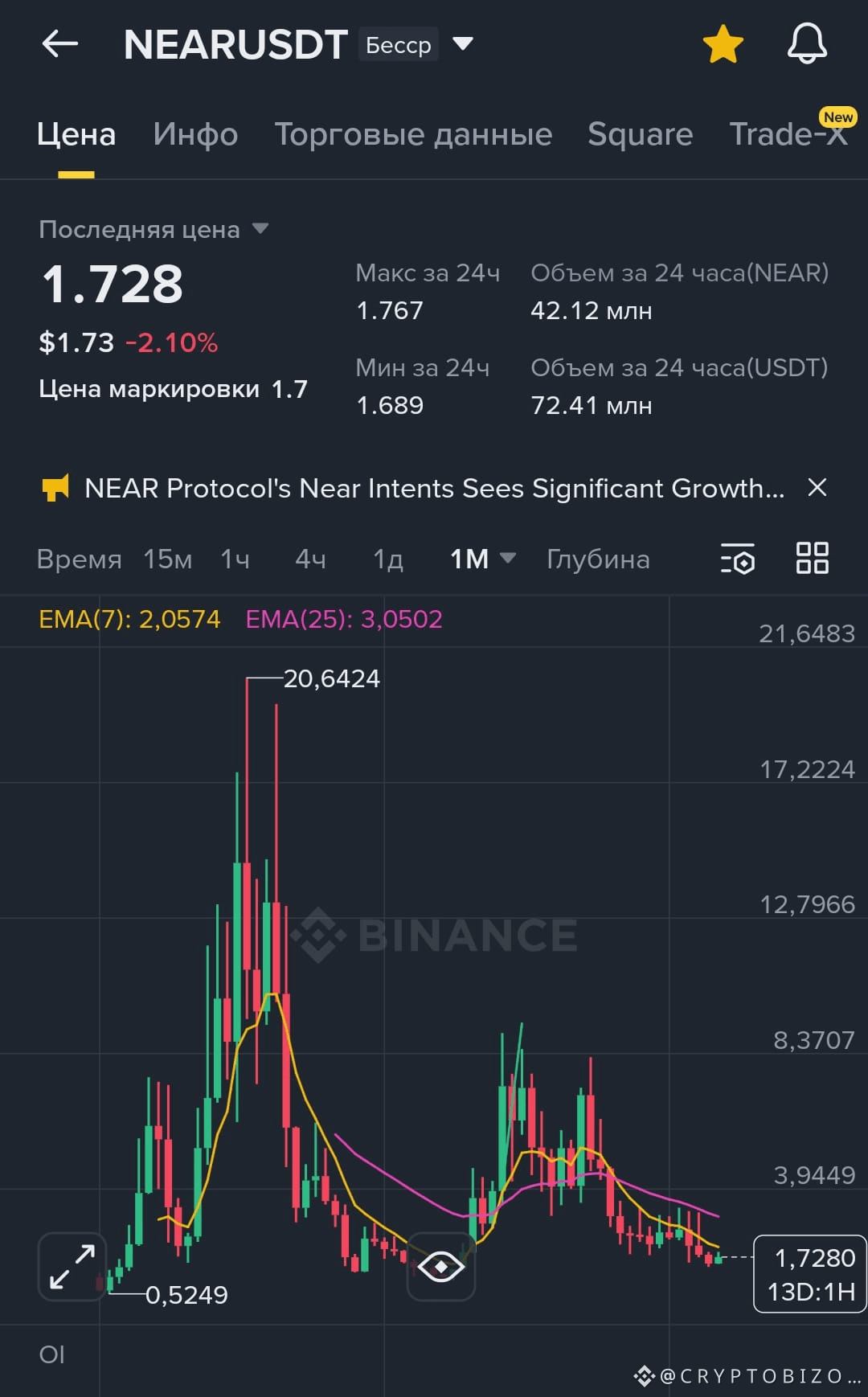Select the 15м timeframe
Screen dimensions: 868x1397
click(x=168, y=559)
